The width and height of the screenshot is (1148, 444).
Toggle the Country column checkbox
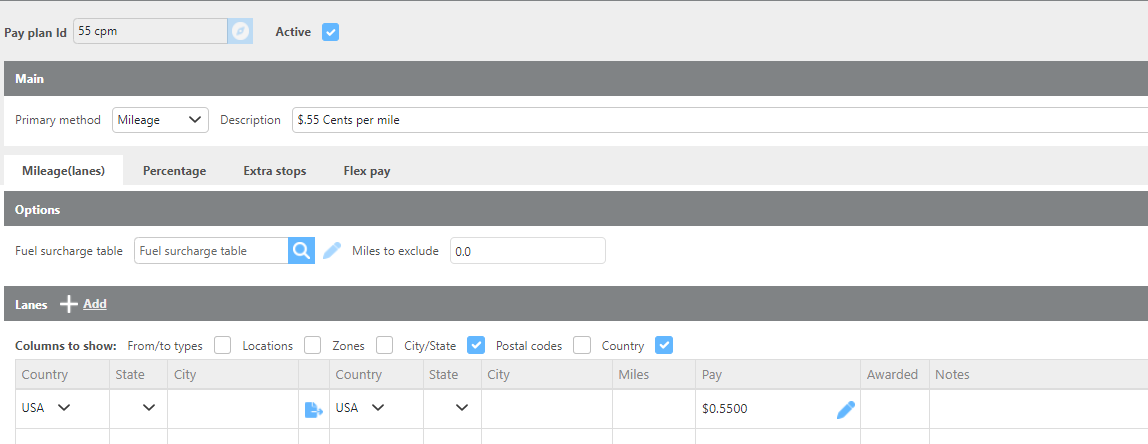tap(664, 345)
